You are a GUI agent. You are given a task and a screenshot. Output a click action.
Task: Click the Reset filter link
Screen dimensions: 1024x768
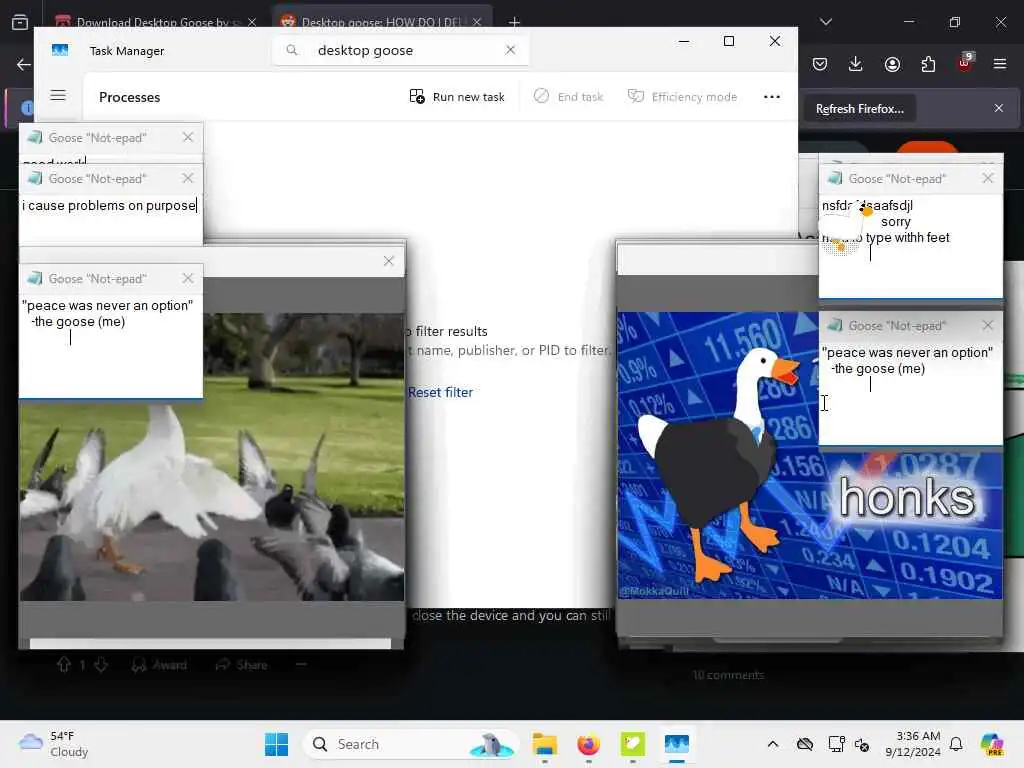440,392
